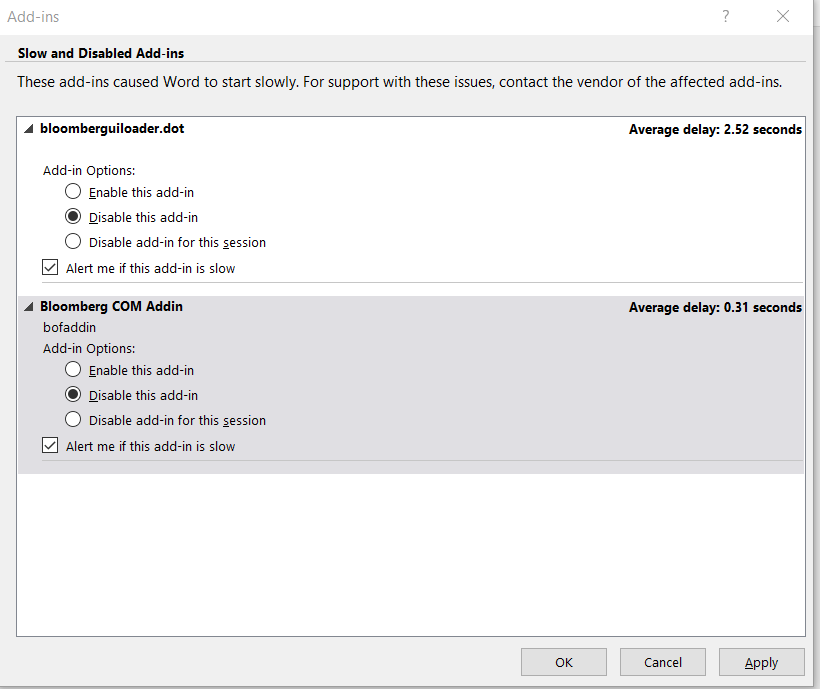Enable the bloomberguiloader.dot add-in

point(72,190)
